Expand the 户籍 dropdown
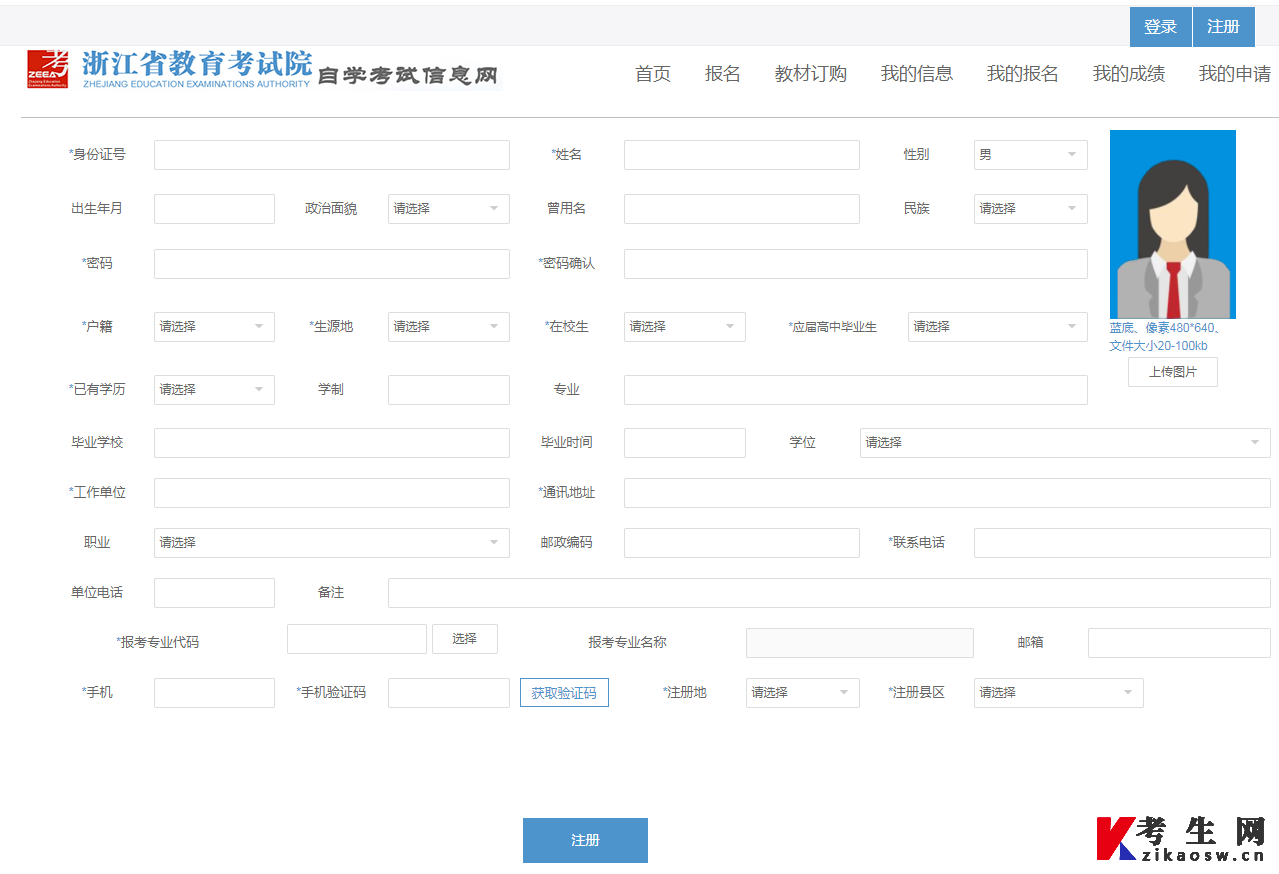The height and width of the screenshot is (874, 1279). tap(214, 327)
